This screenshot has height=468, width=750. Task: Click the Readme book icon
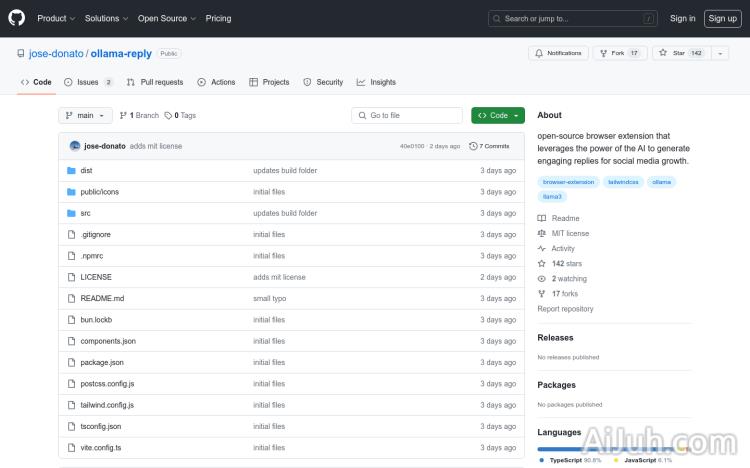pyautogui.click(x=542, y=218)
